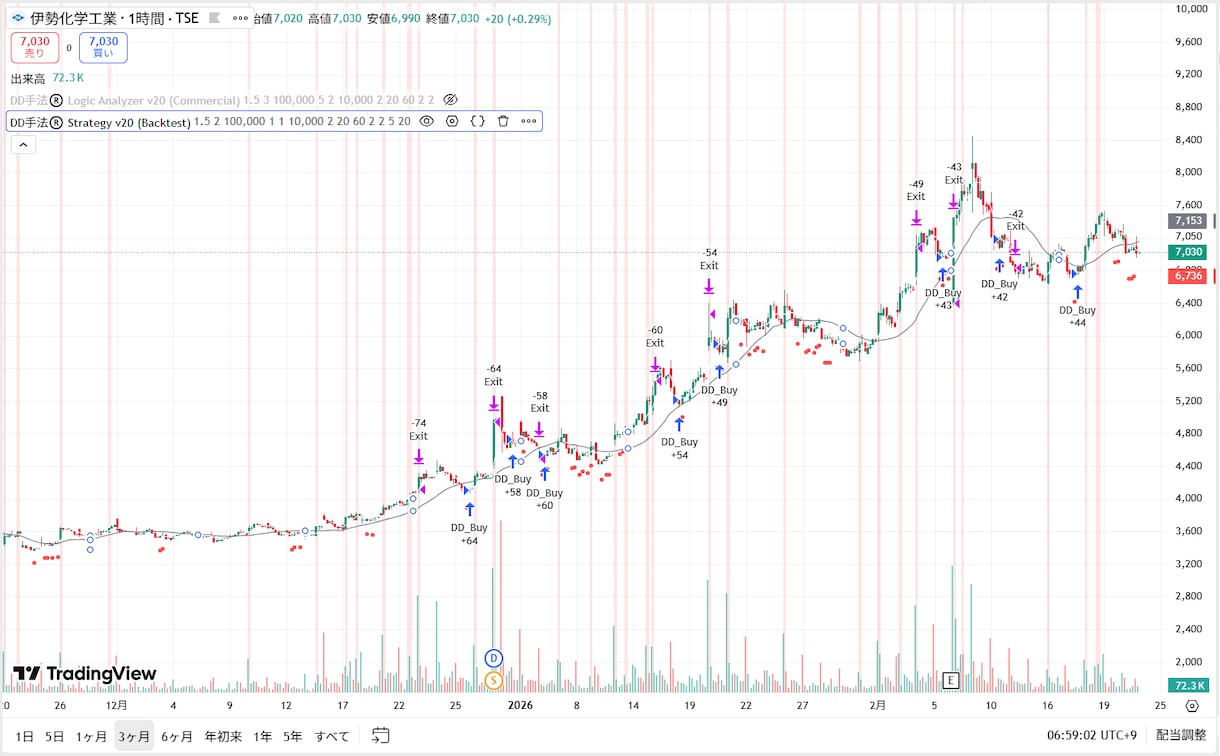Click the 7,153 gray price label
The image size is (1220, 756).
1187,221
